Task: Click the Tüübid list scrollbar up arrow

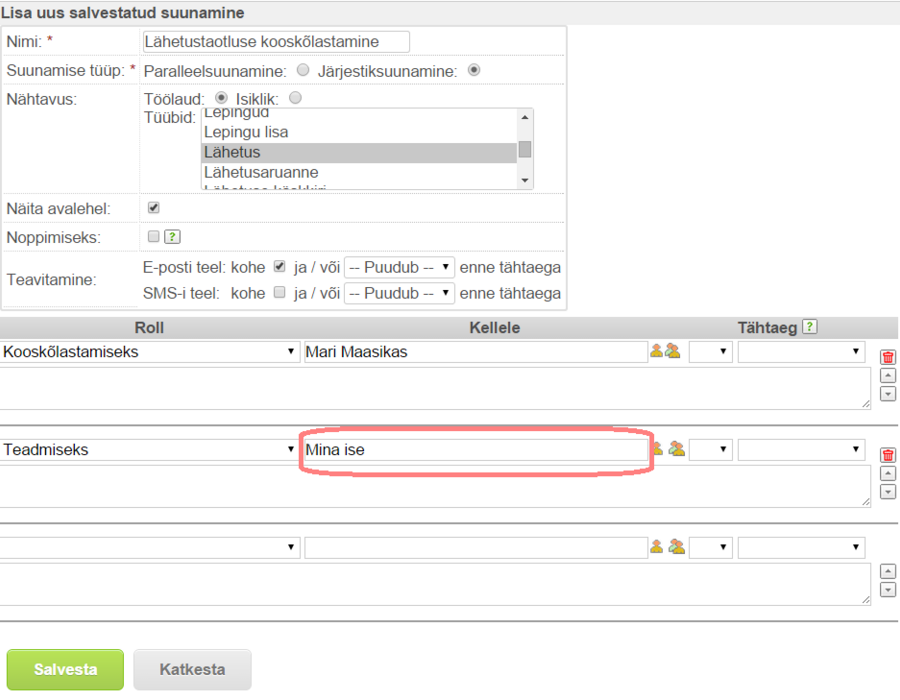Action: click(525, 117)
